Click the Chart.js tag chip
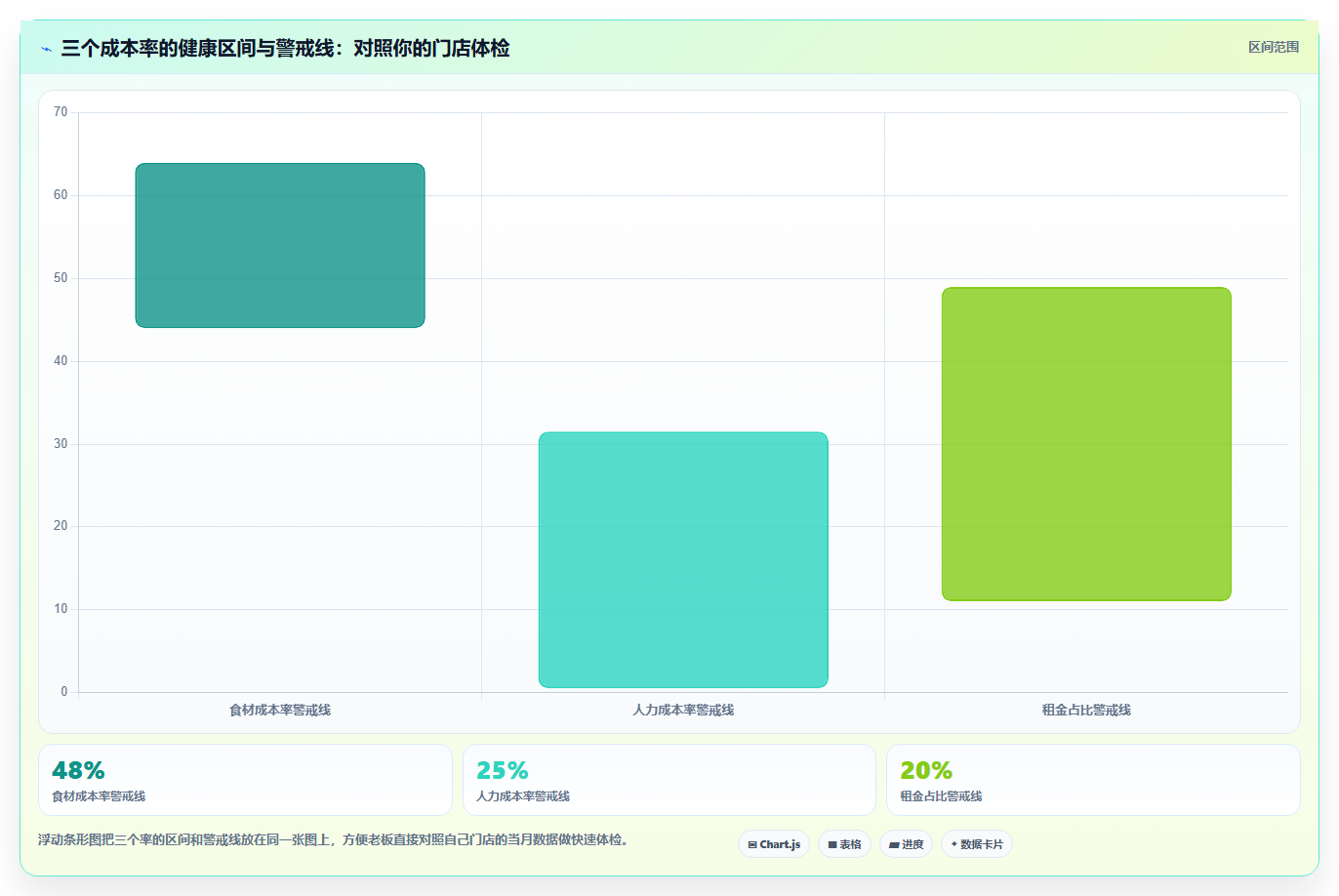 click(x=774, y=844)
